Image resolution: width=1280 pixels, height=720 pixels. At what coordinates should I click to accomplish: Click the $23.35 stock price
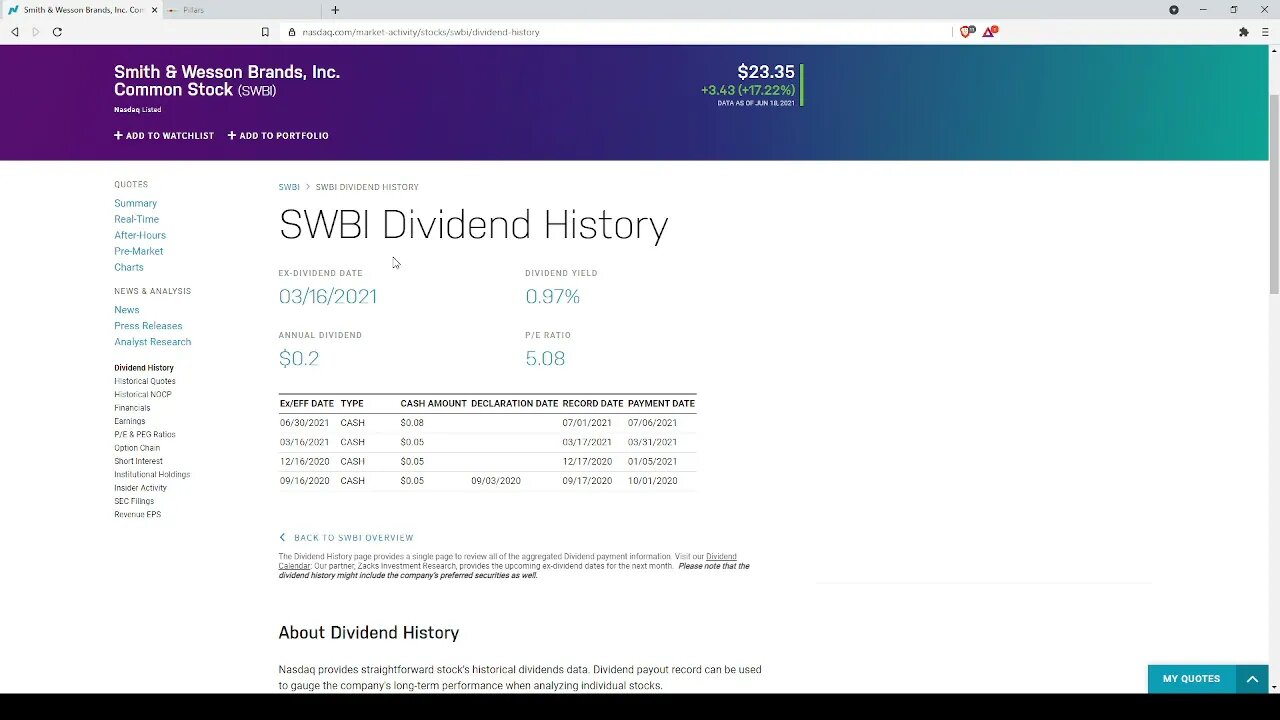(x=766, y=72)
